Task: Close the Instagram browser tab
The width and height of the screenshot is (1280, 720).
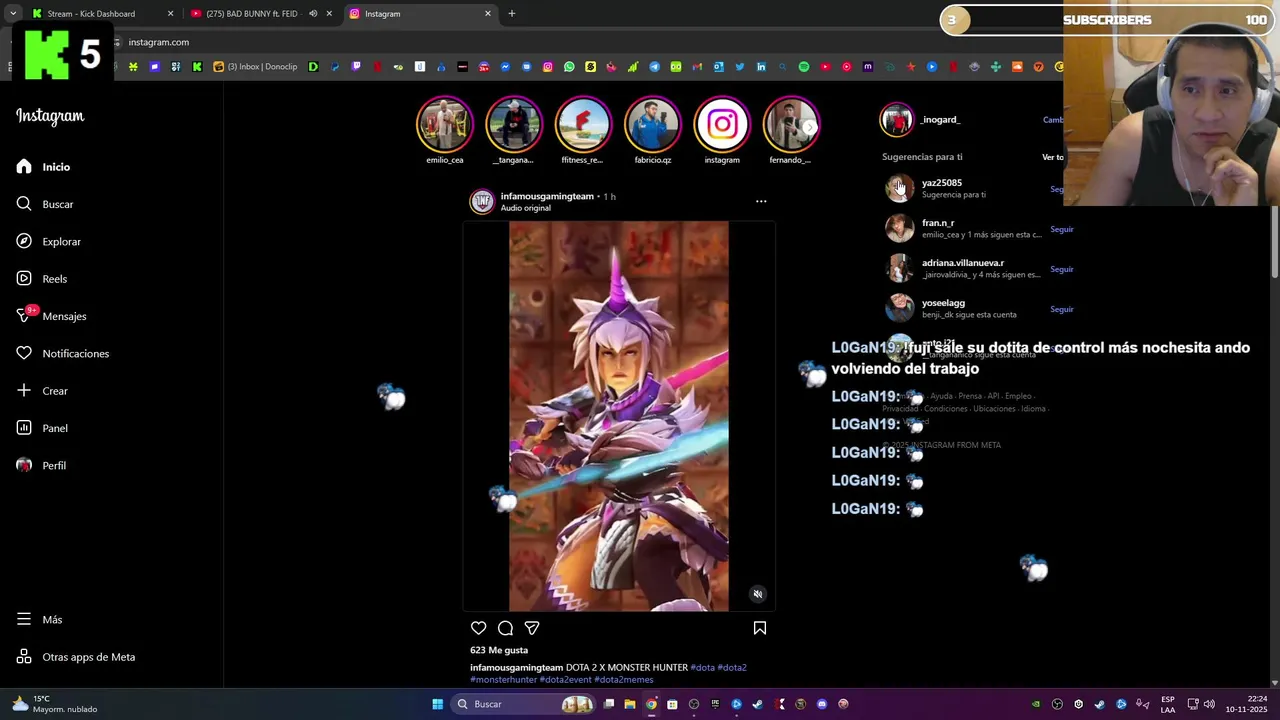Action: tap(488, 14)
